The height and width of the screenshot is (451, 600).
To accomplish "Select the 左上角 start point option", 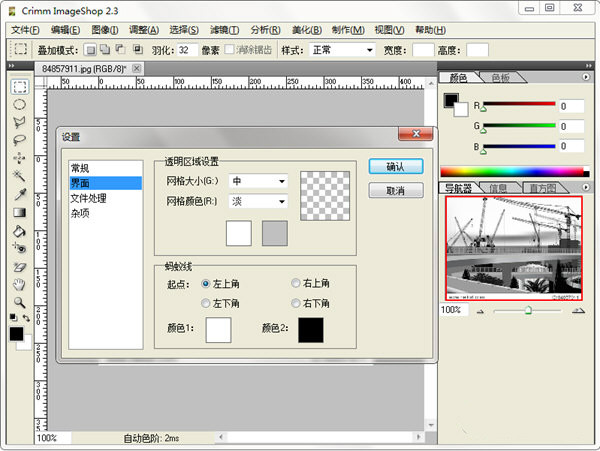I will pyautogui.click(x=206, y=284).
